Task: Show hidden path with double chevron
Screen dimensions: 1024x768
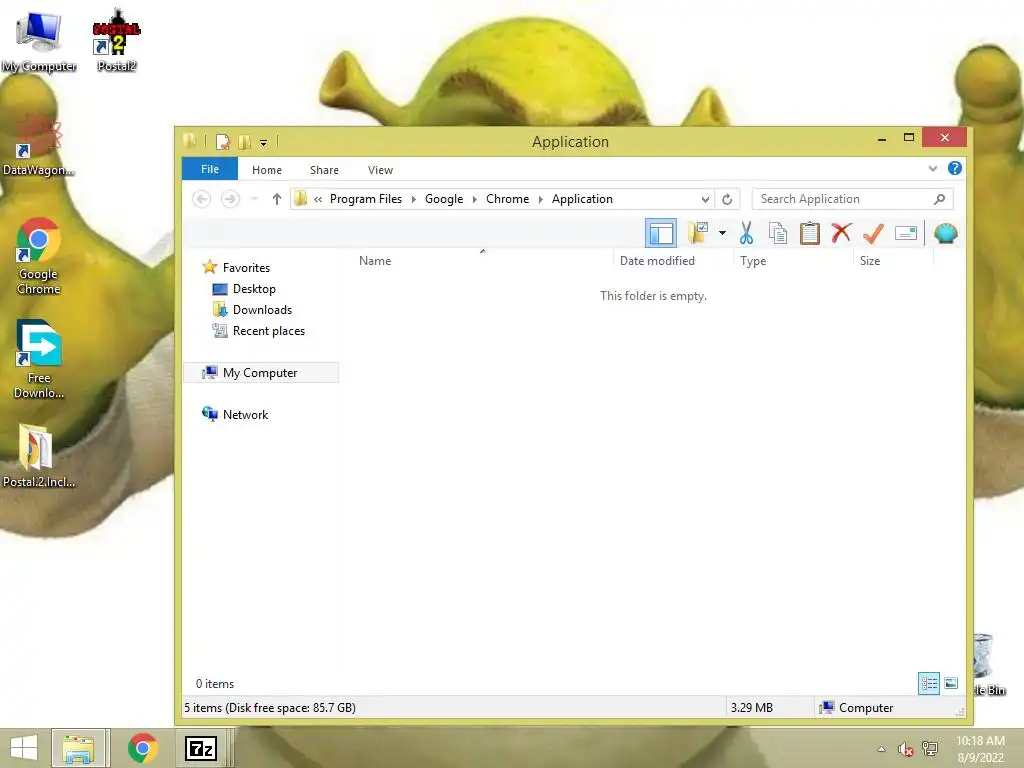Action: 318,199
